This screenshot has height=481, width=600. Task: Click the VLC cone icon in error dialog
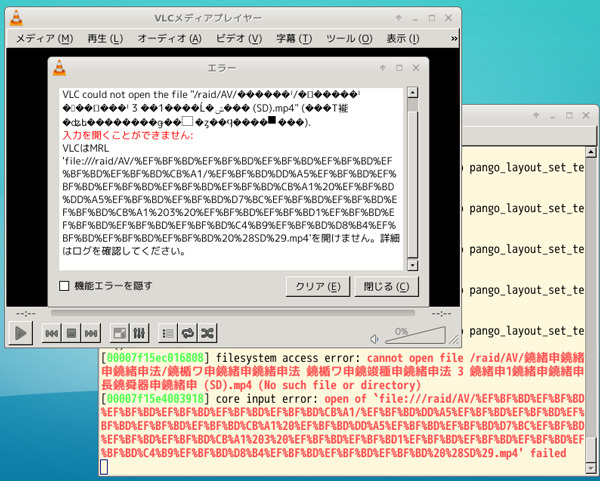59,68
